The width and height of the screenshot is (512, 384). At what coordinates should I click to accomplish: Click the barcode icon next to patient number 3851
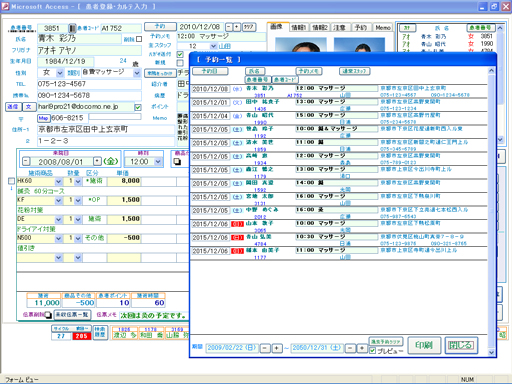tap(72, 28)
